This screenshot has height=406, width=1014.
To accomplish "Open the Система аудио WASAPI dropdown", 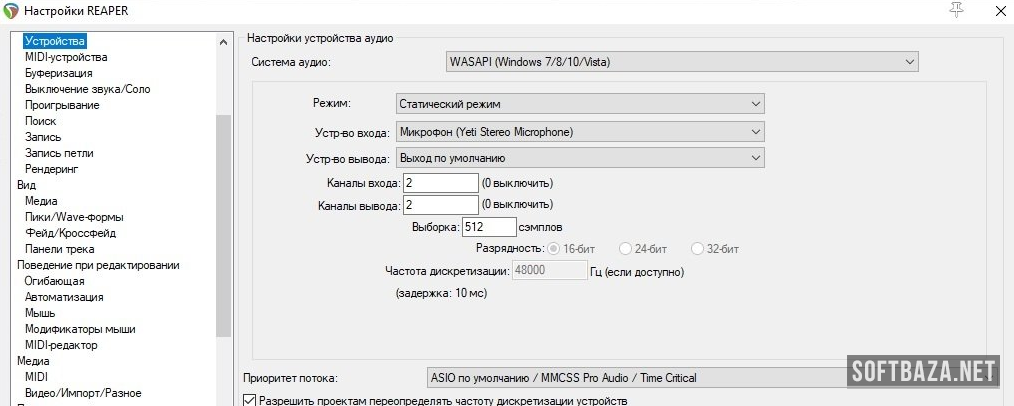I will pyautogui.click(x=682, y=62).
